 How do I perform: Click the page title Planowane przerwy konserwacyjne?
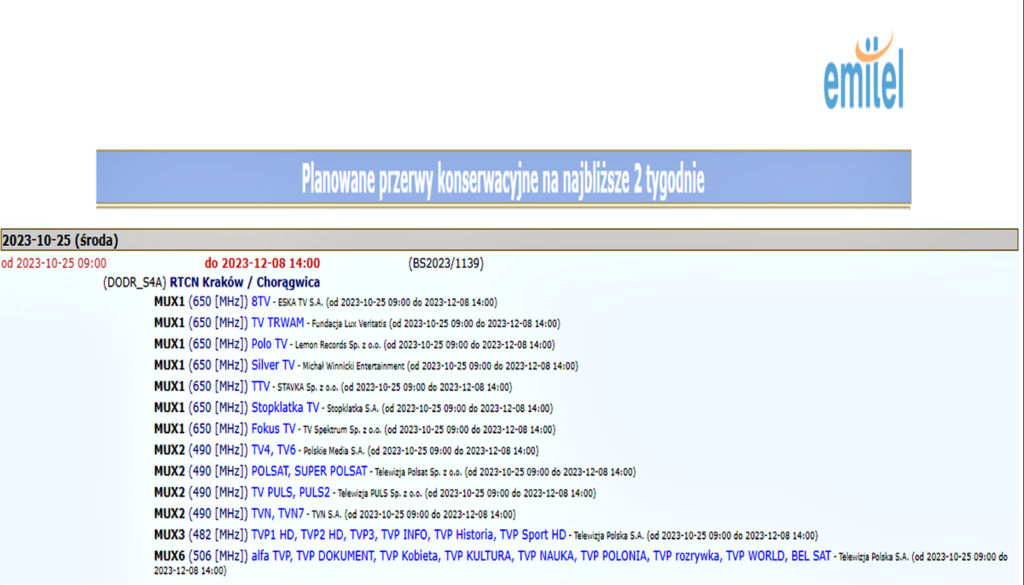click(503, 179)
